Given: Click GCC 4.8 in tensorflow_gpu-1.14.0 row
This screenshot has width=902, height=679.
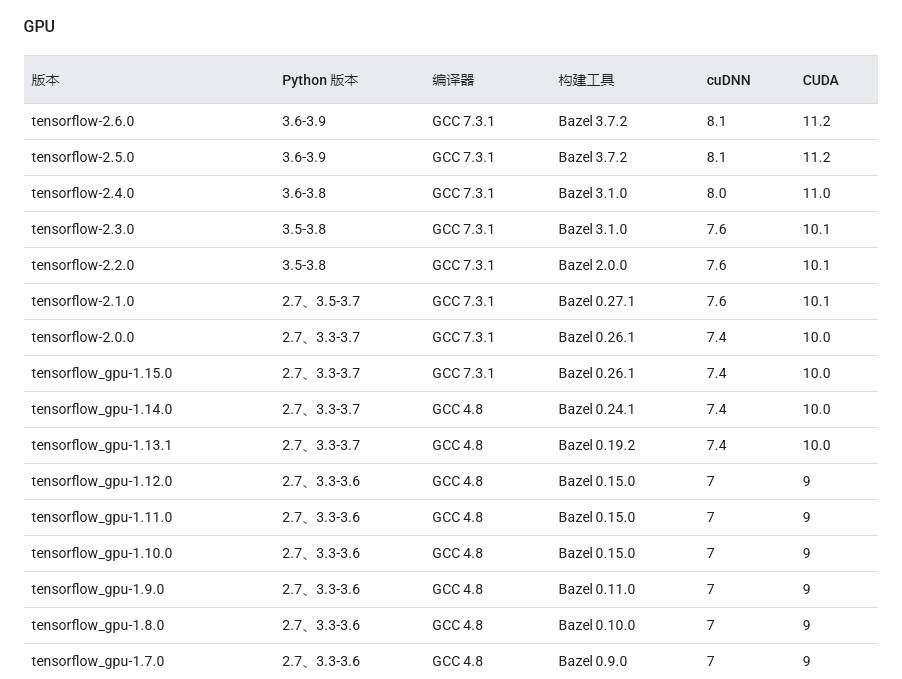Looking at the screenshot, I should [x=457, y=409].
